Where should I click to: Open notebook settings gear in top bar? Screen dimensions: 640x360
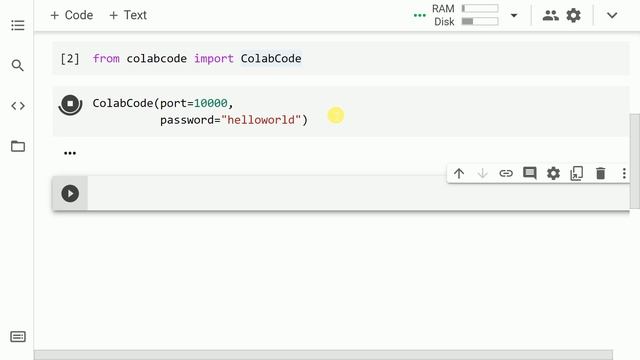[x=573, y=16]
